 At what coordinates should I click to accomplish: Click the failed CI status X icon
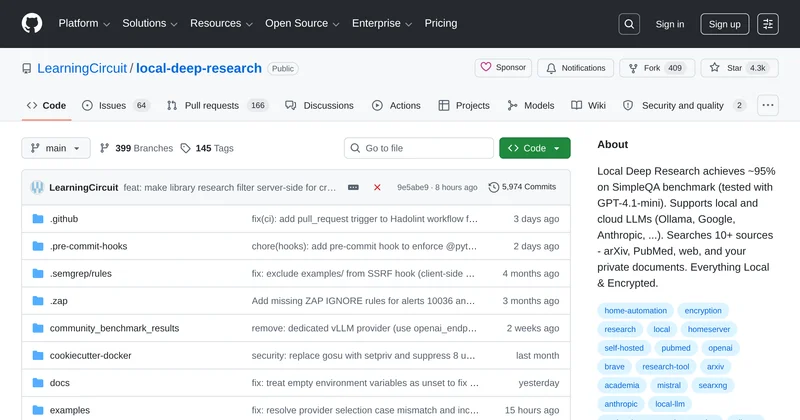click(377, 187)
